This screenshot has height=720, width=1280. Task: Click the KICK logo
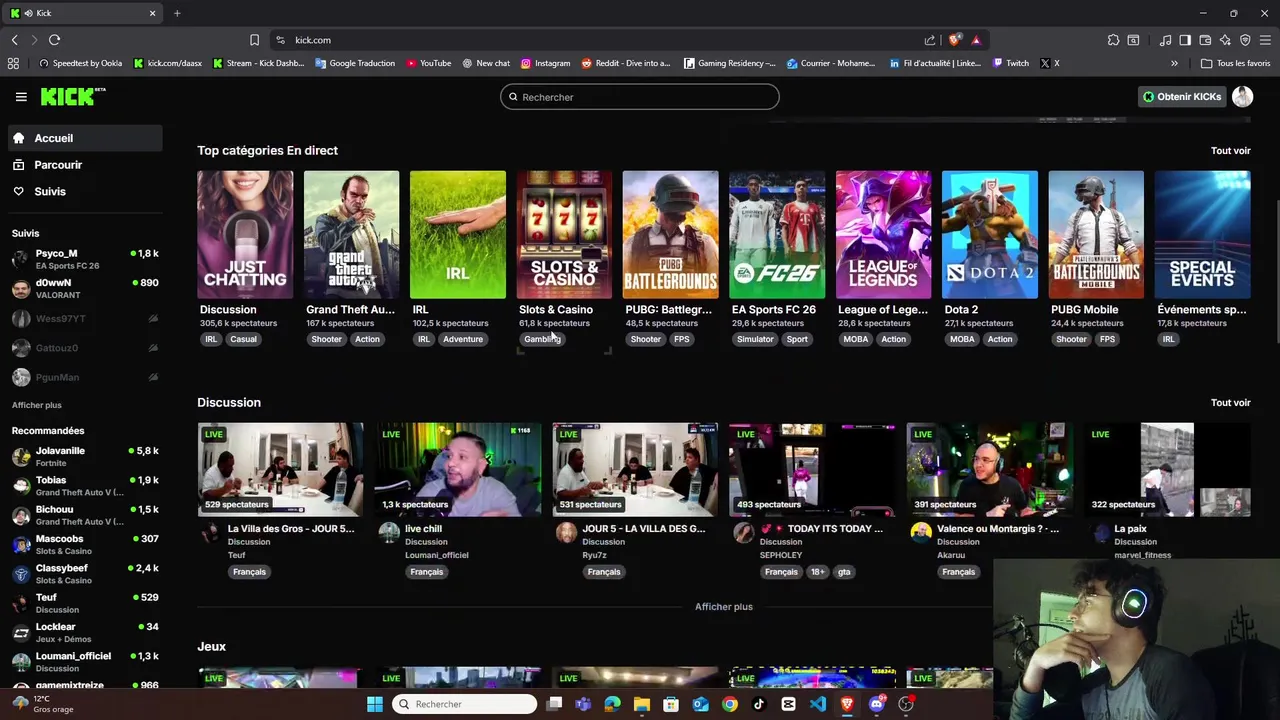tap(73, 96)
